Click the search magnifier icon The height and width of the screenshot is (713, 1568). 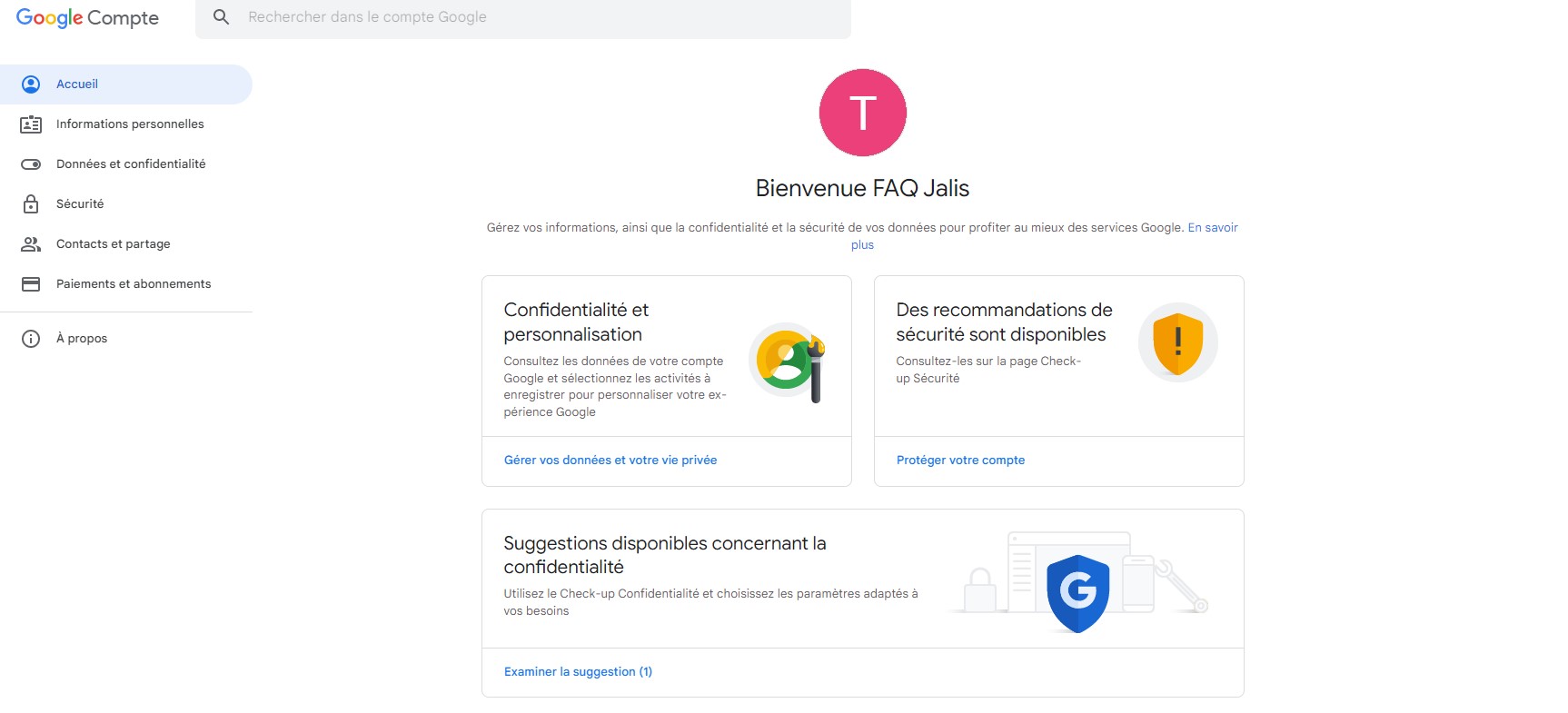coord(221,17)
